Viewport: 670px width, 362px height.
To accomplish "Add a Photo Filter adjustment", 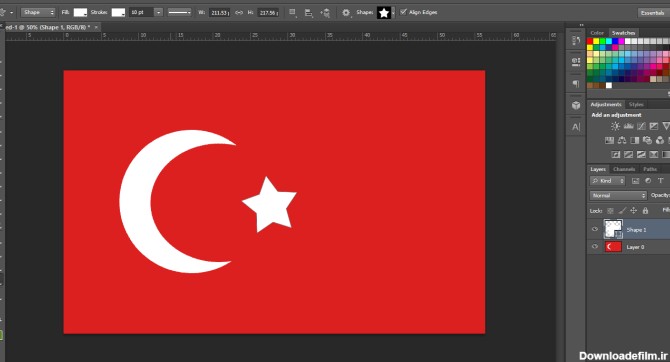I will click(x=647, y=140).
